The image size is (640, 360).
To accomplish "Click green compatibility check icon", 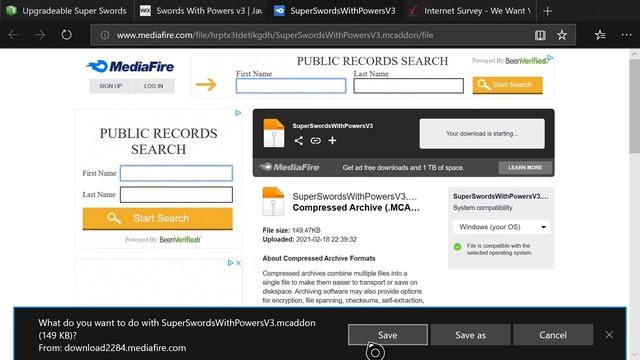I will tap(458, 247).
